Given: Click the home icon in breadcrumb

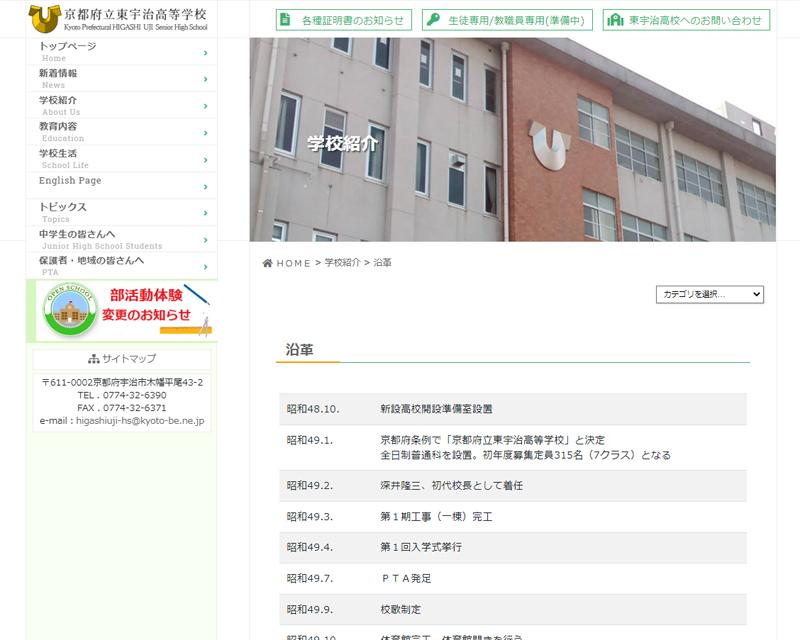Looking at the screenshot, I should point(268,263).
